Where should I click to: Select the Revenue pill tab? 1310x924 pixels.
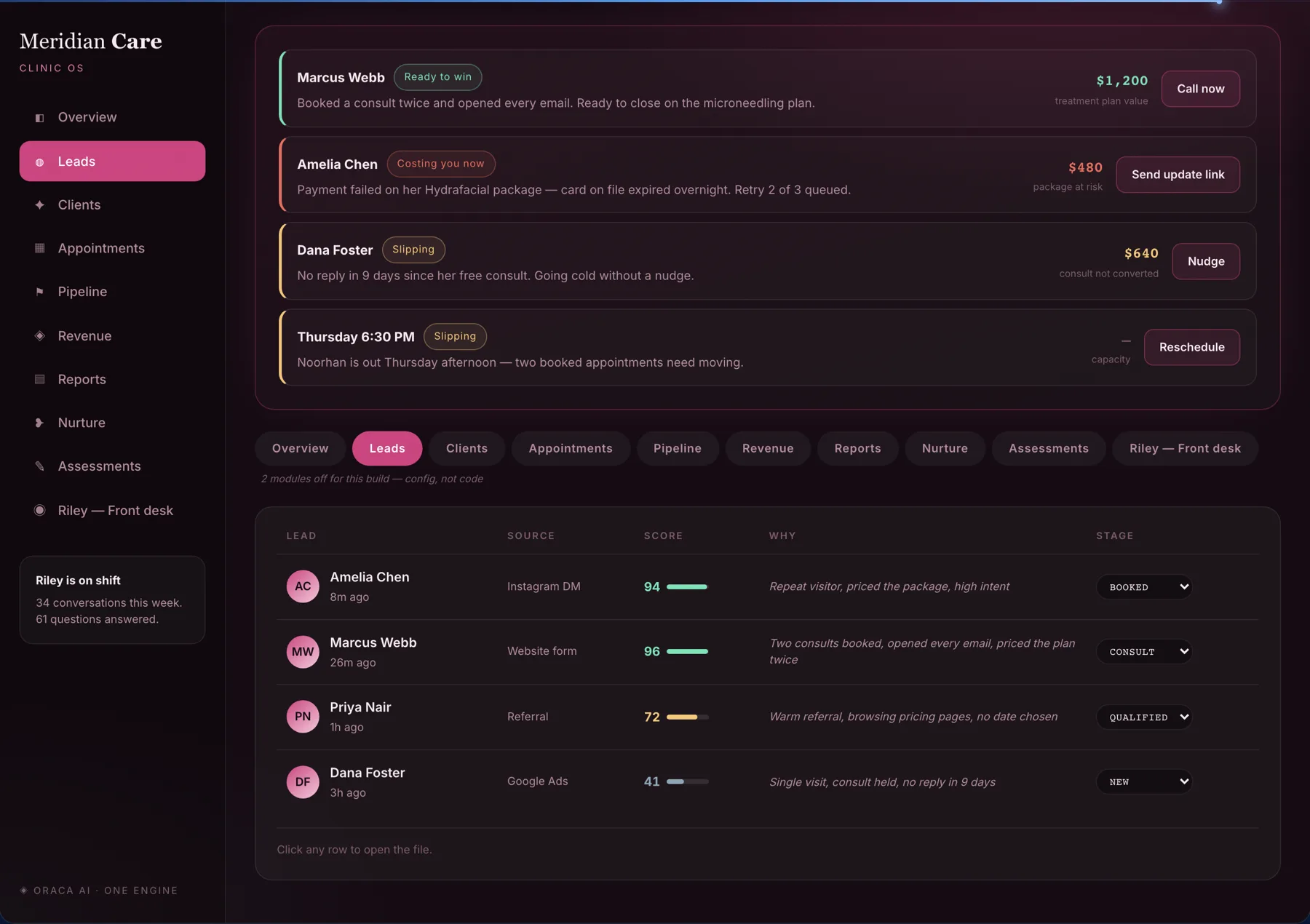pyautogui.click(x=768, y=448)
